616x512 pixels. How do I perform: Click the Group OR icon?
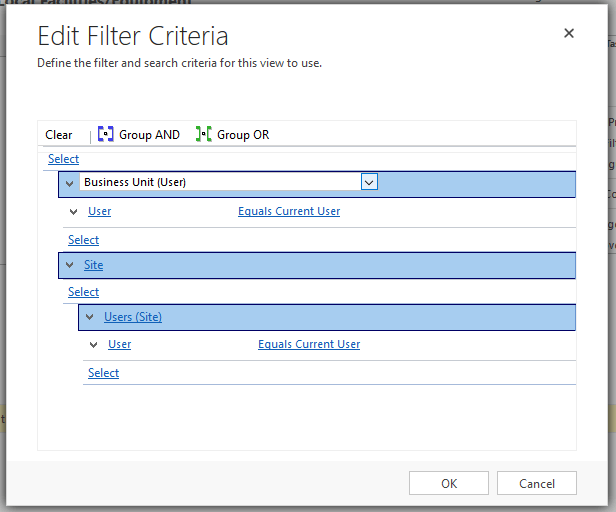pos(204,135)
